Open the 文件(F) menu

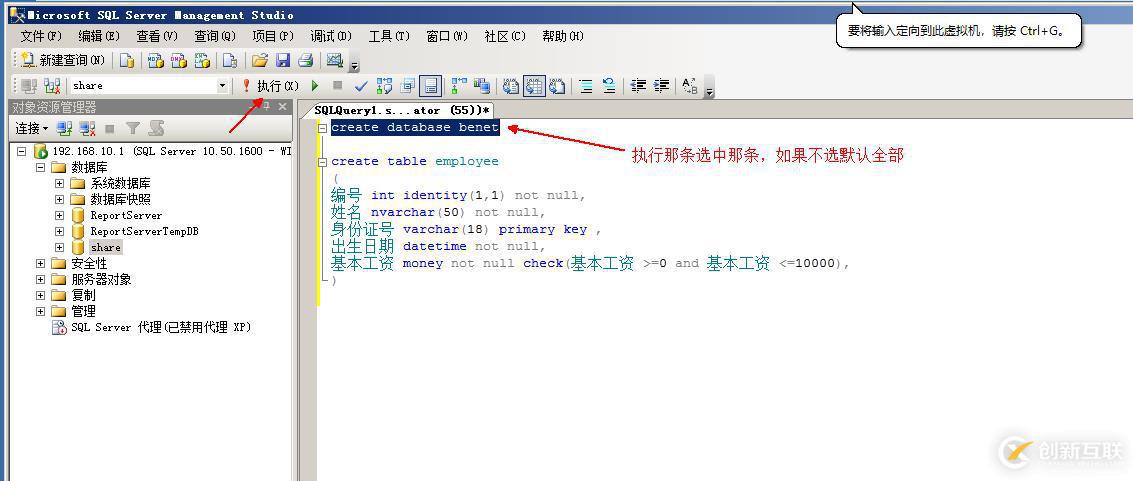[41, 36]
